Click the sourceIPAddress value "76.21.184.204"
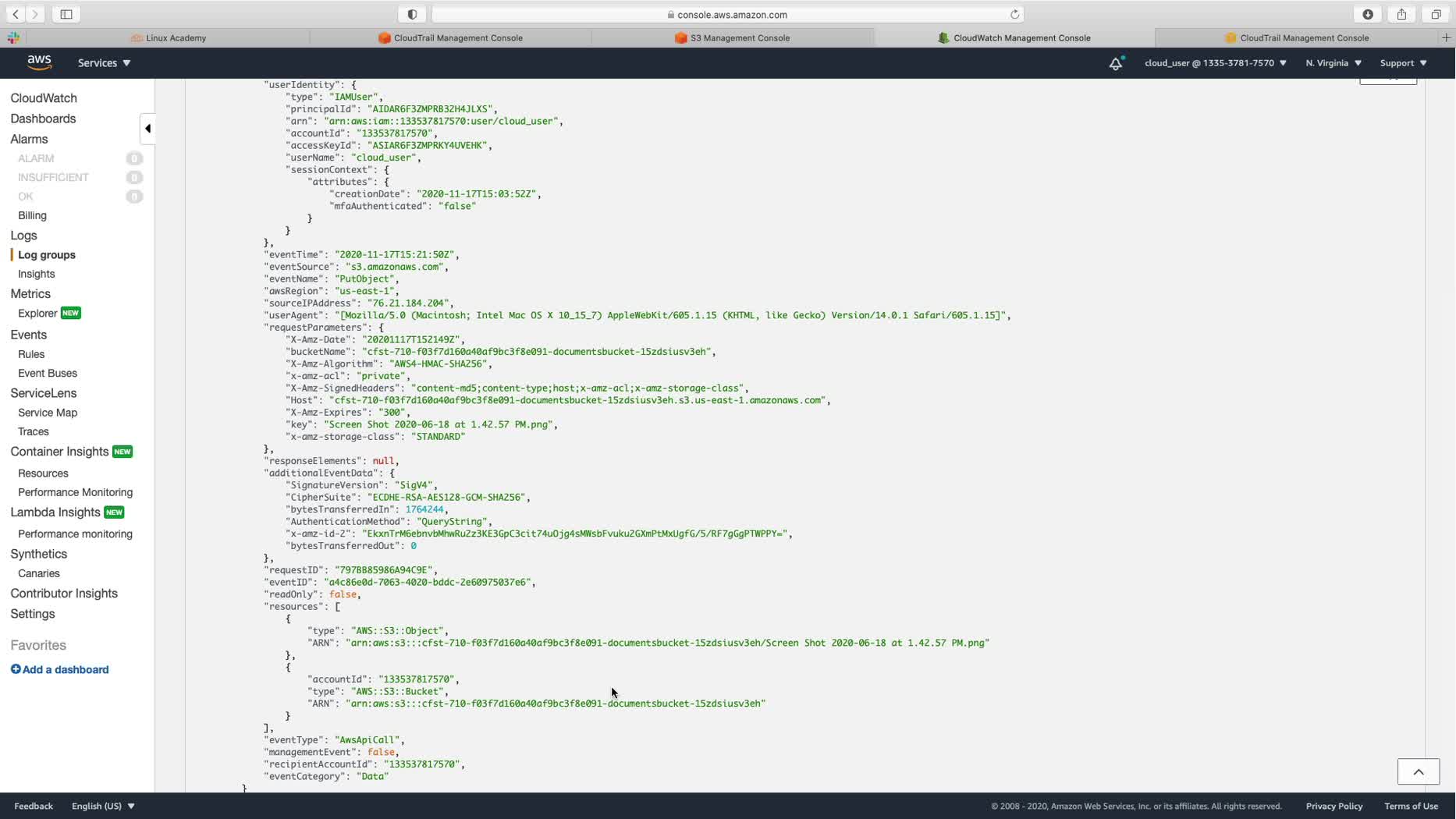This screenshot has width=1456, height=819. [x=408, y=303]
